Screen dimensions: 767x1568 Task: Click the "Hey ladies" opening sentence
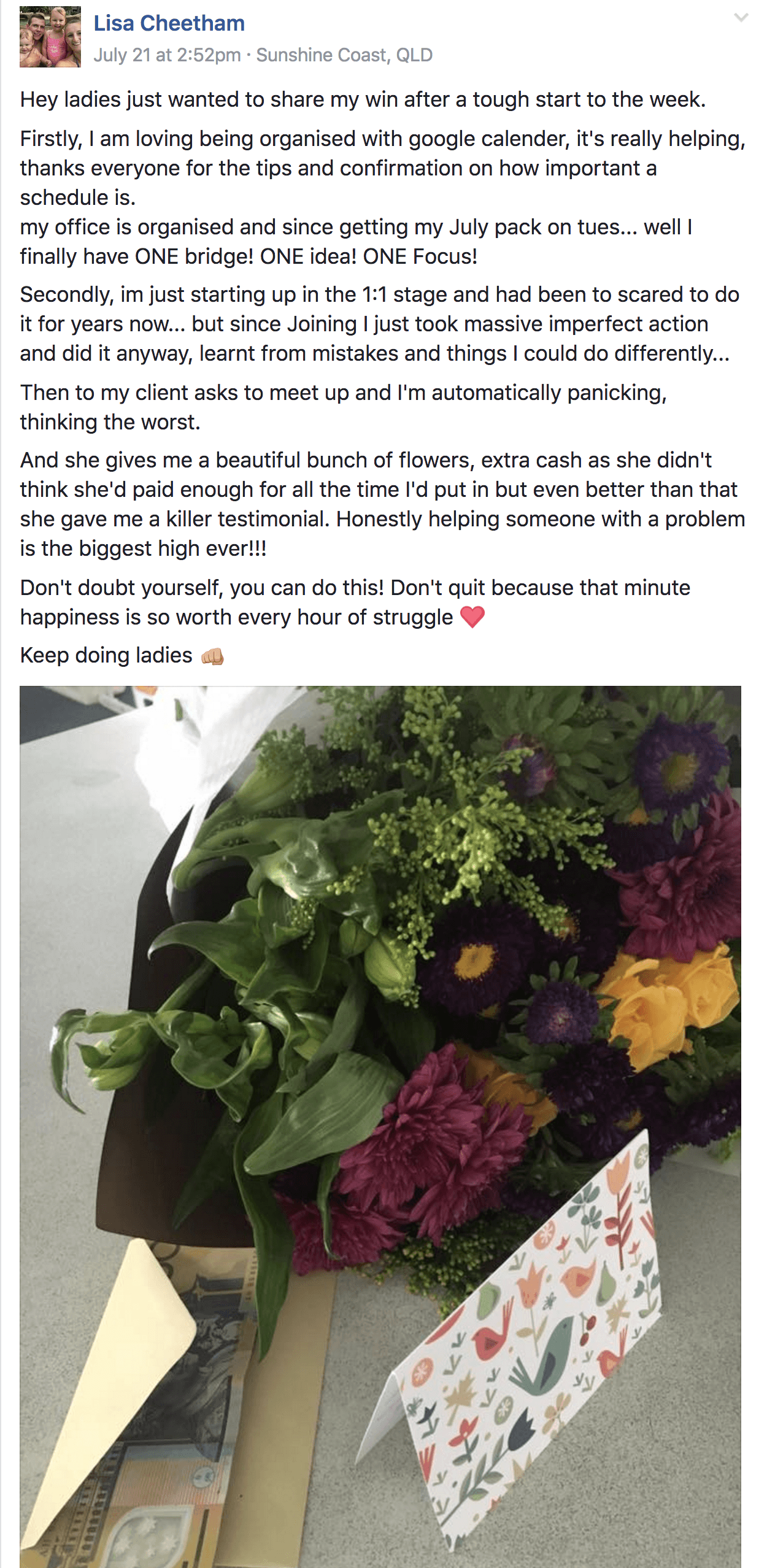coord(363,99)
